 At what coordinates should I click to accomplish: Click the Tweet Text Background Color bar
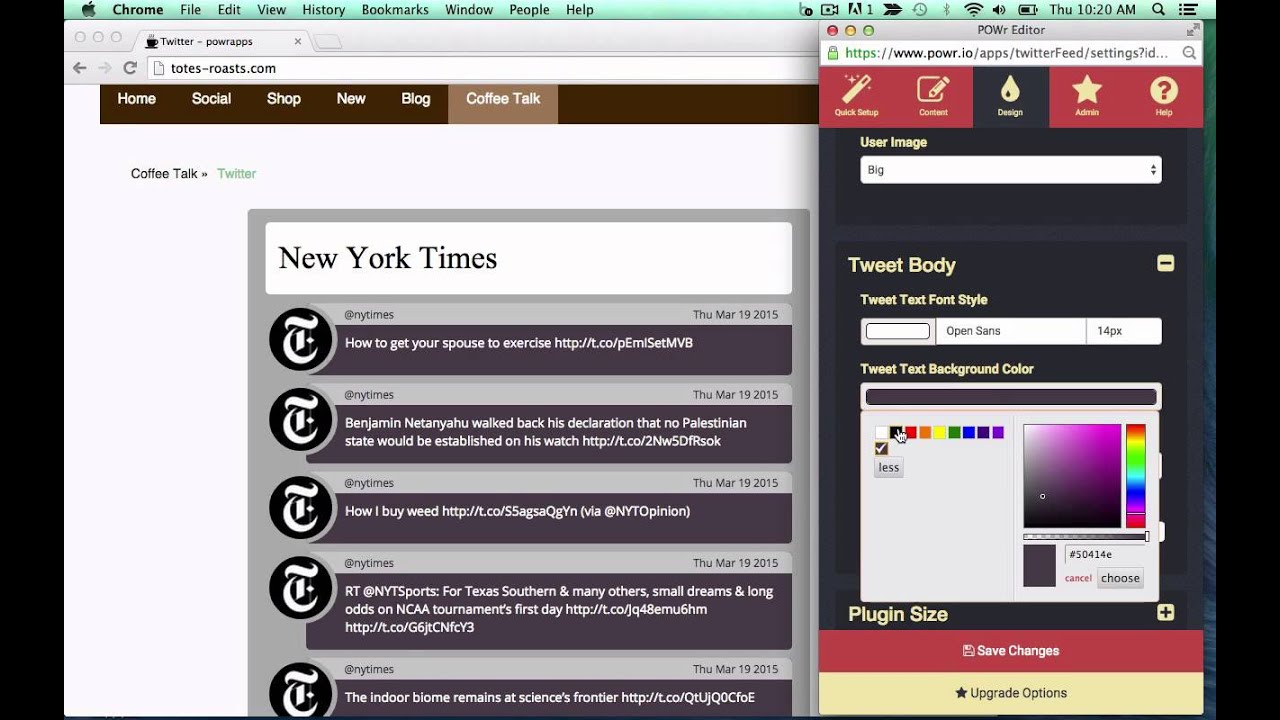[1011, 396]
